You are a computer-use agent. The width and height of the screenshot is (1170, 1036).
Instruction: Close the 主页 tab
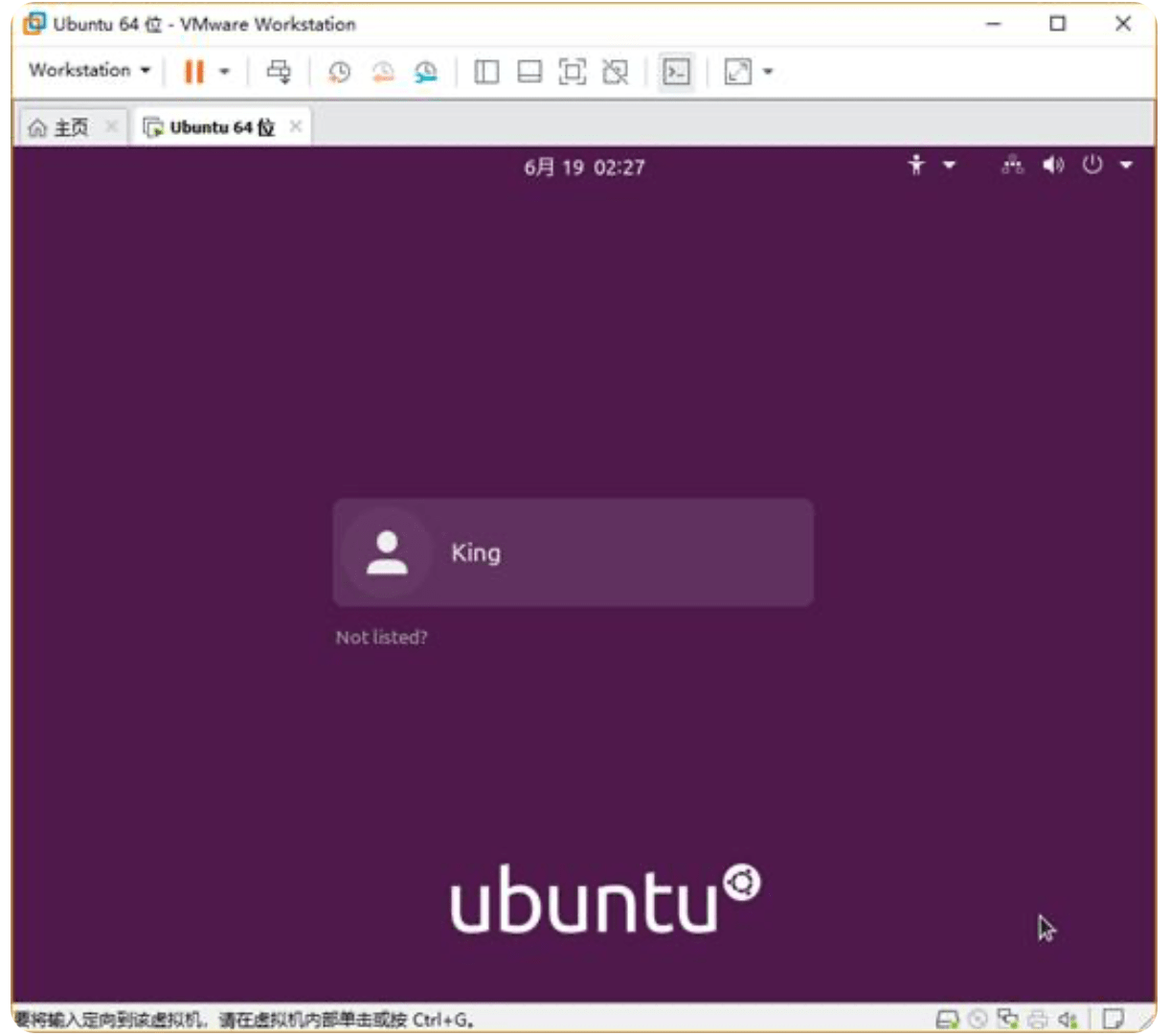click(x=111, y=126)
